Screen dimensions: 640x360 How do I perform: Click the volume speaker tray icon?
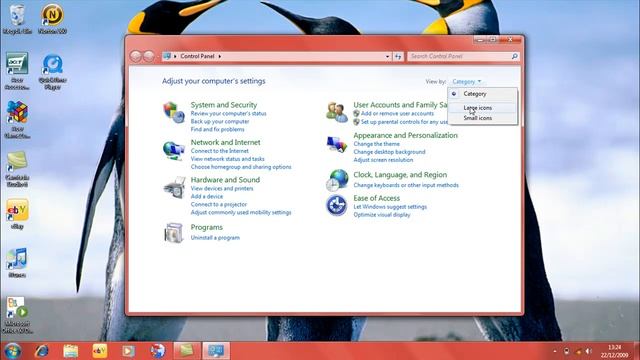click(x=589, y=351)
